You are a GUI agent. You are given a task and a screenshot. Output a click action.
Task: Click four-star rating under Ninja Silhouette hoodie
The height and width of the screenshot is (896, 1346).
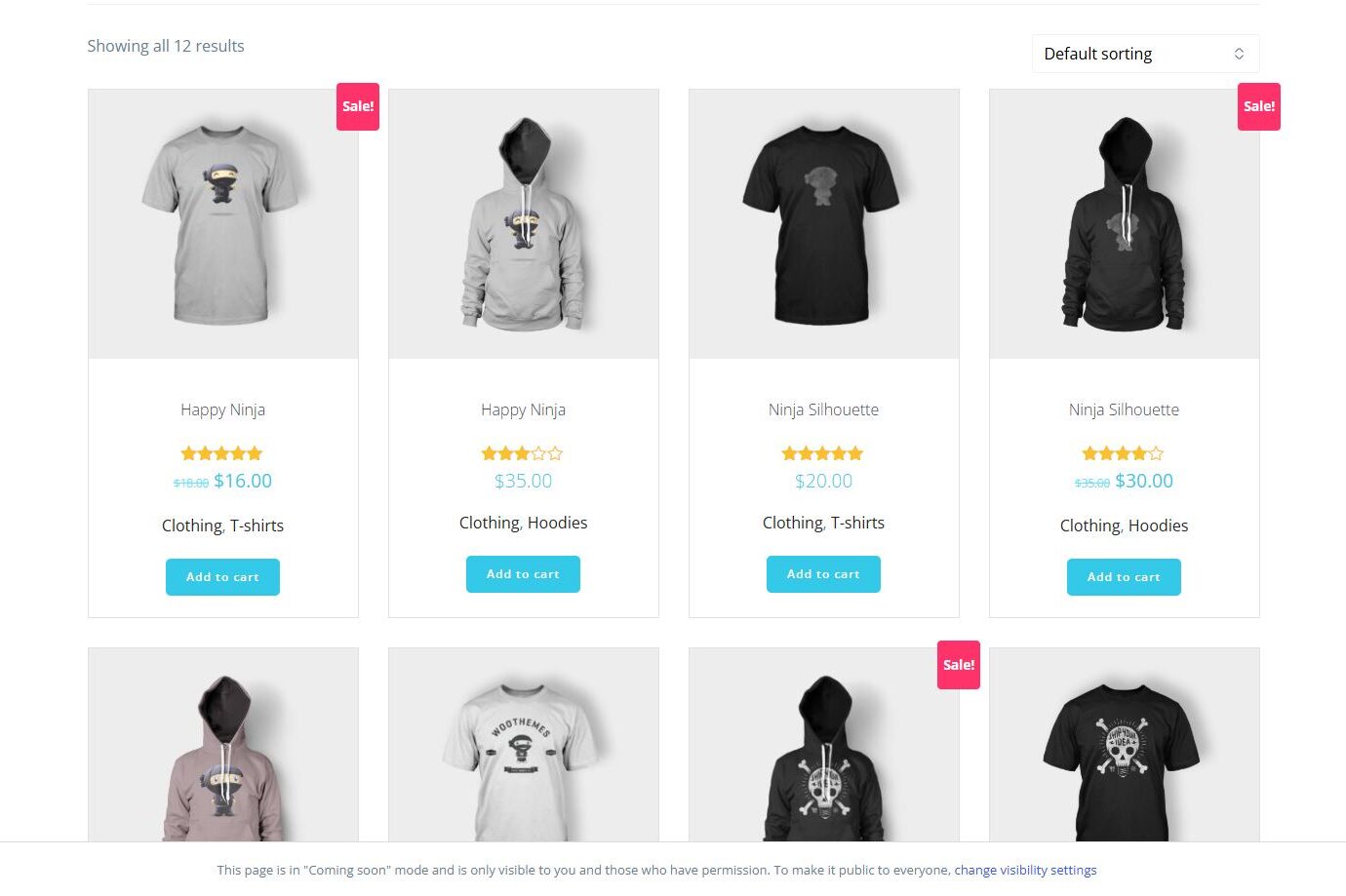[x=1124, y=453]
